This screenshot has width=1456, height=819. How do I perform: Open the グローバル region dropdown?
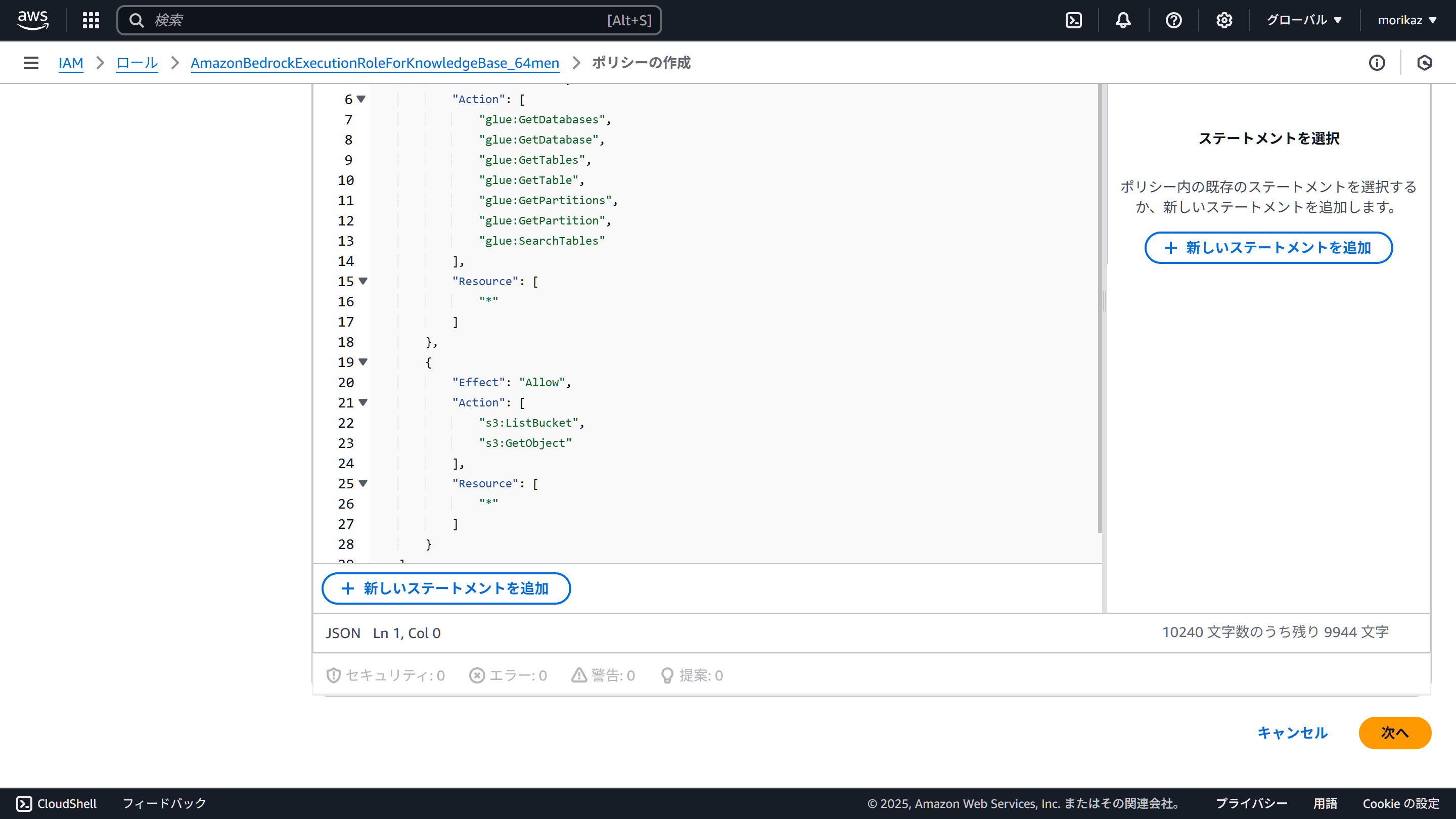click(1303, 20)
